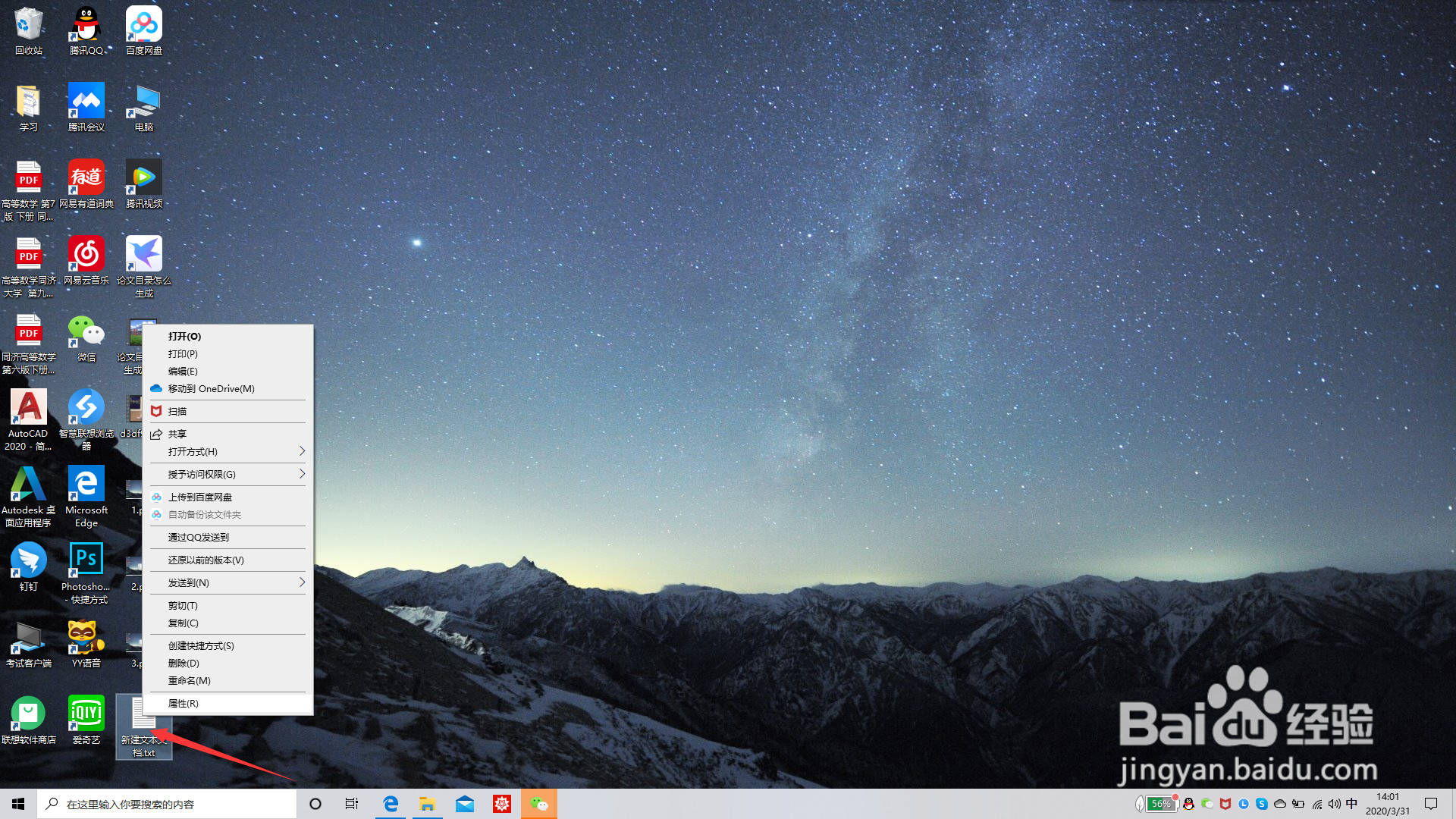Click 上传到百度网盘 menu entry
This screenshot has height=819, width=1456.
200,497
